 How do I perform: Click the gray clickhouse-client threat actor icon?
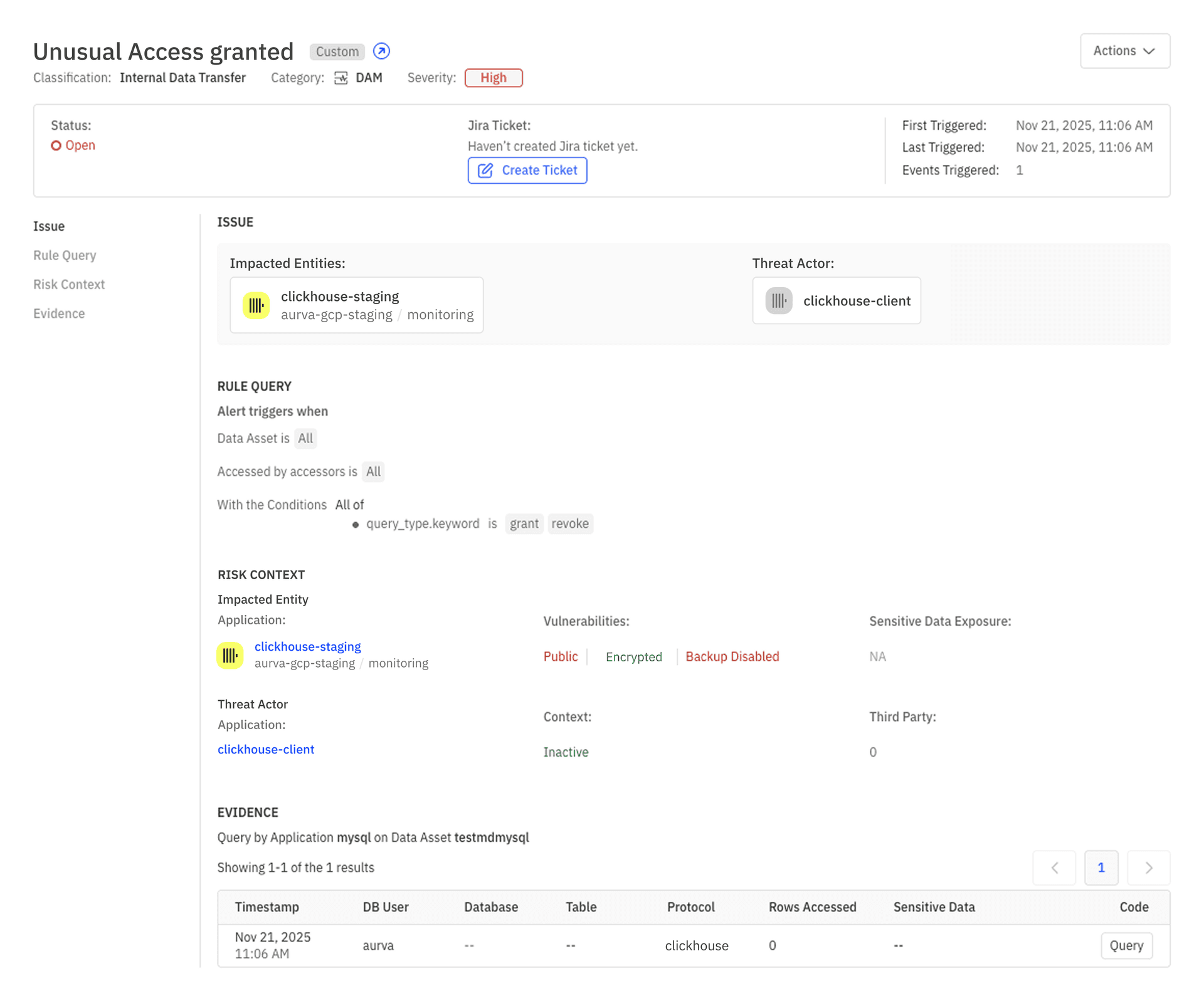[779, 301]
